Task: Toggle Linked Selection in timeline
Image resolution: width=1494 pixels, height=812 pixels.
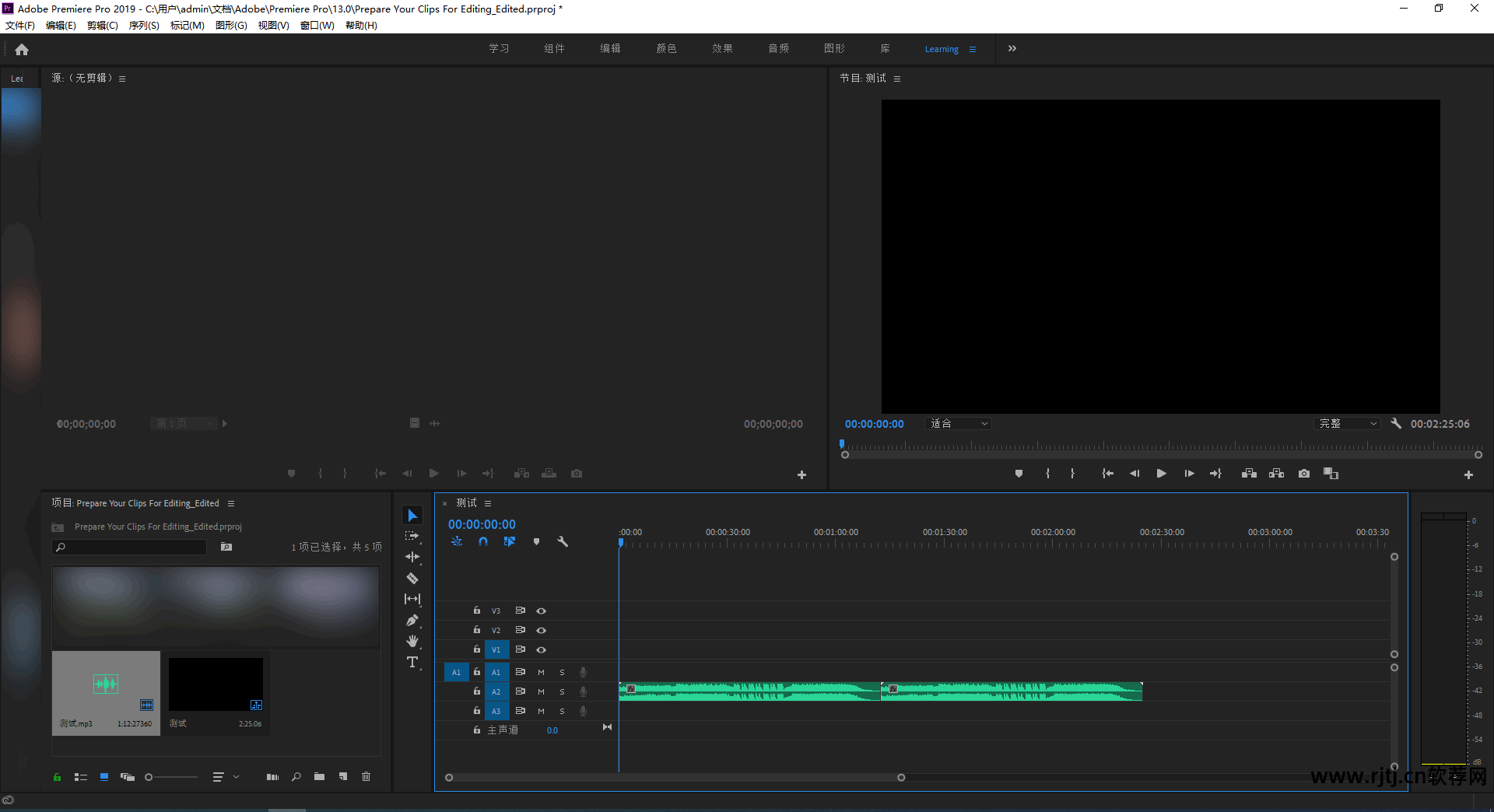Action: click(x=510, y=541)
